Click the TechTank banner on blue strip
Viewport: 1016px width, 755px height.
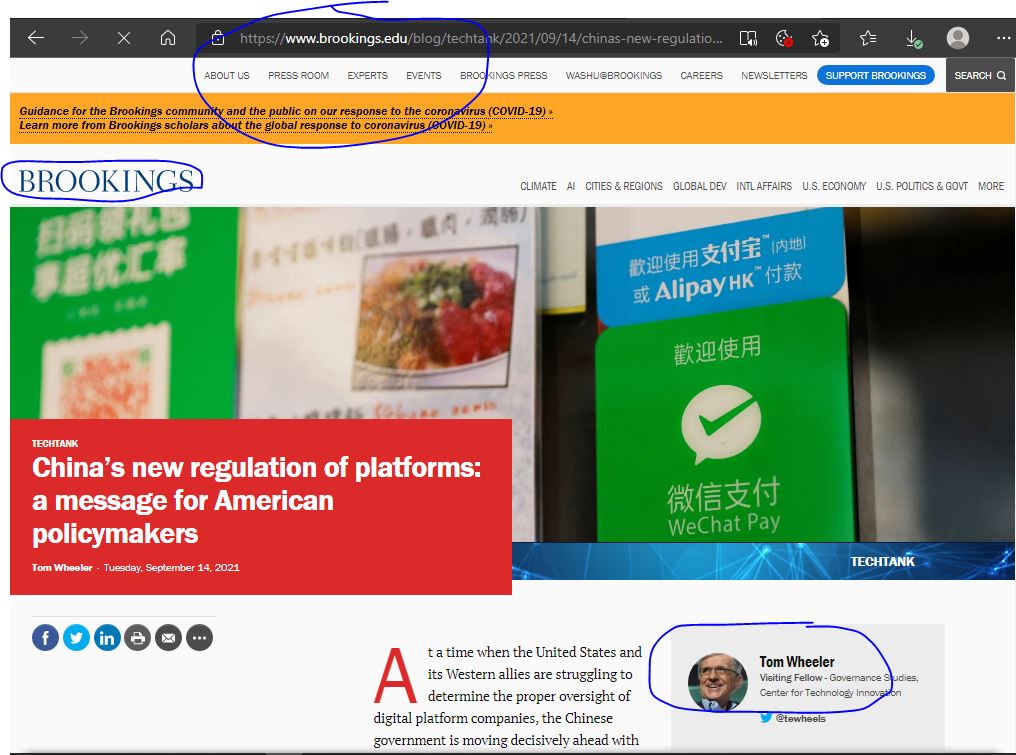pos(883,561)
